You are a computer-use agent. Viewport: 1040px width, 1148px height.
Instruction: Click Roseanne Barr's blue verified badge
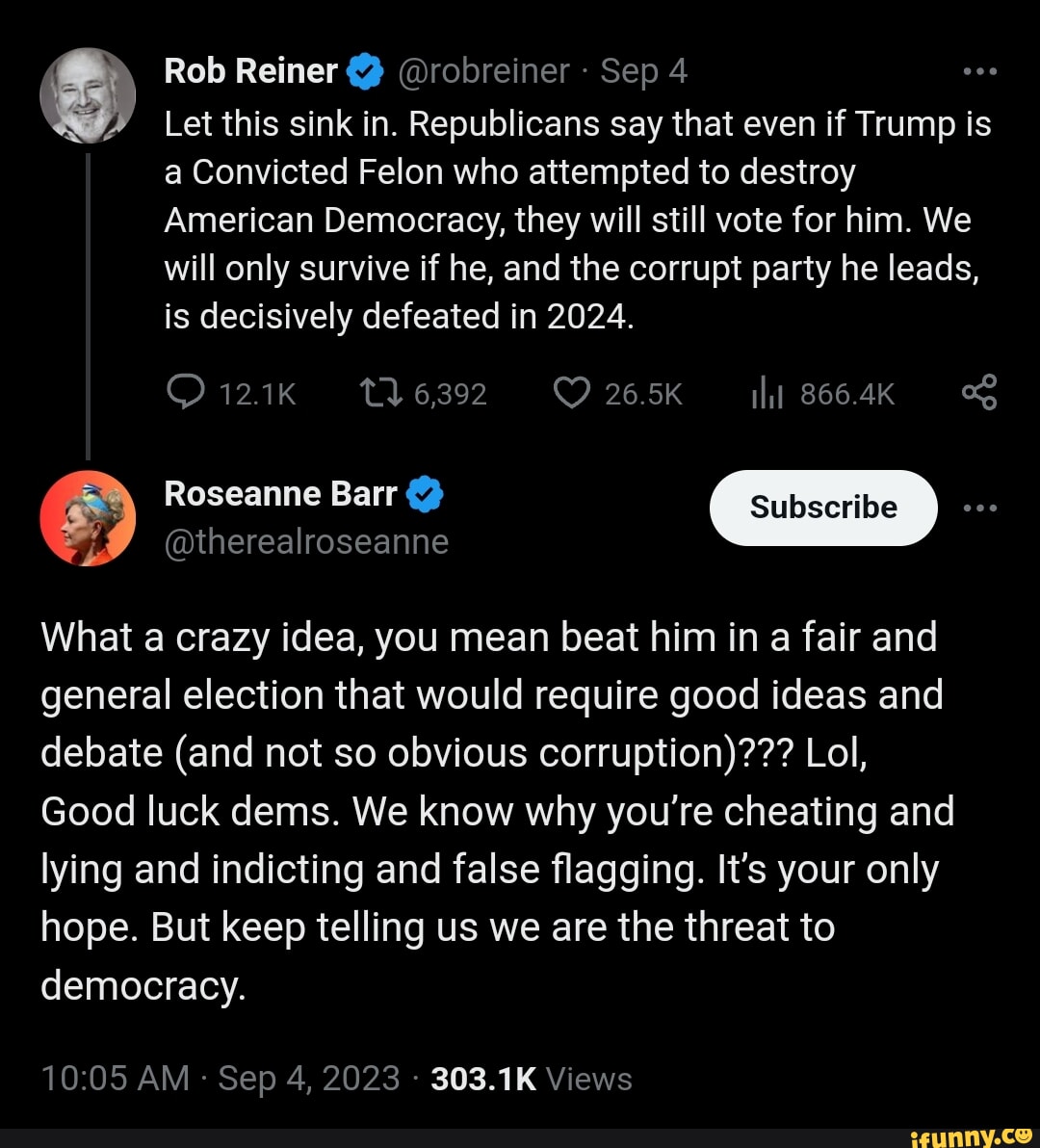point(425,495)
